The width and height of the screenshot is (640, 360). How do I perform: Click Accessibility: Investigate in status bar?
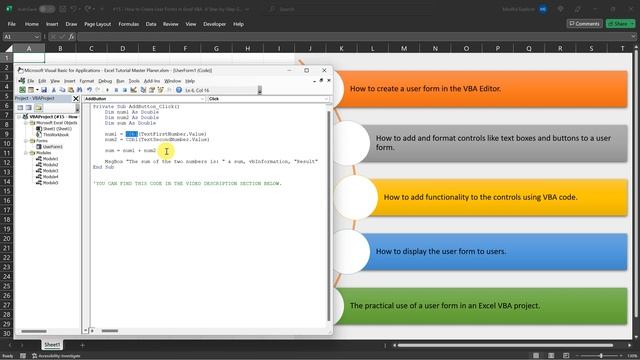point(56,356)
